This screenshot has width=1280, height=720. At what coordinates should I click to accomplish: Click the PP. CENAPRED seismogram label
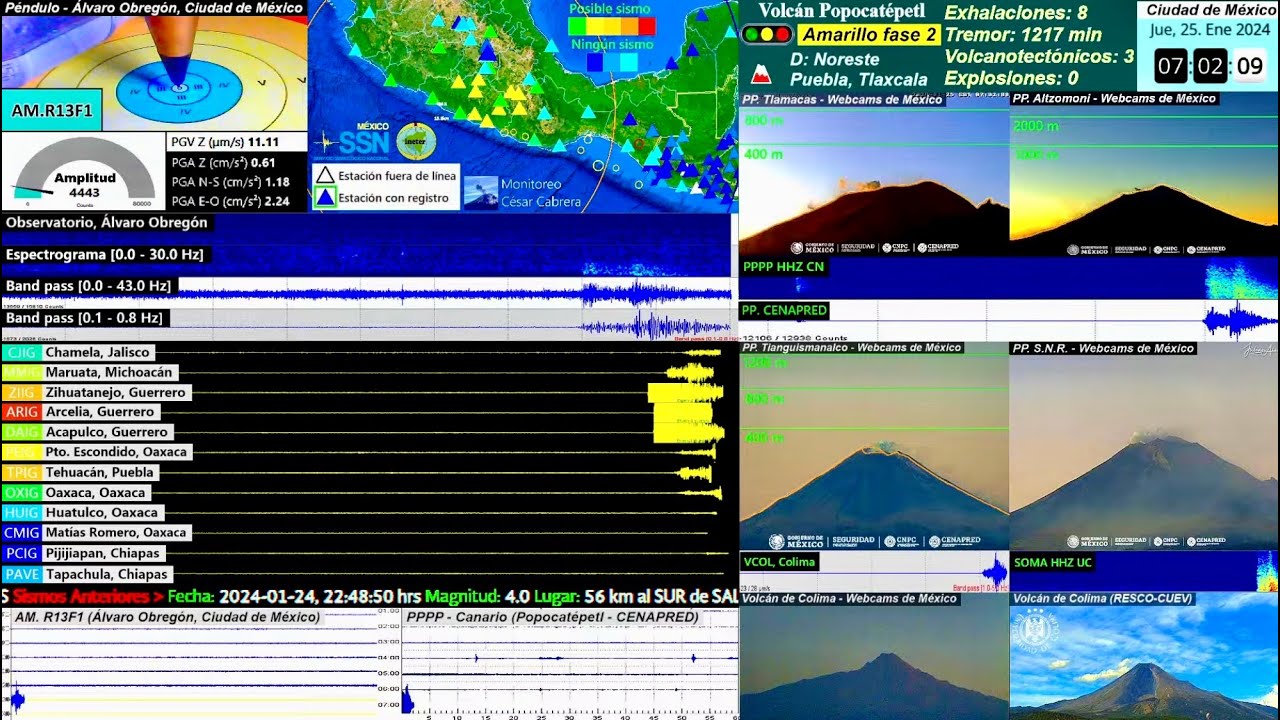point(785,310)
